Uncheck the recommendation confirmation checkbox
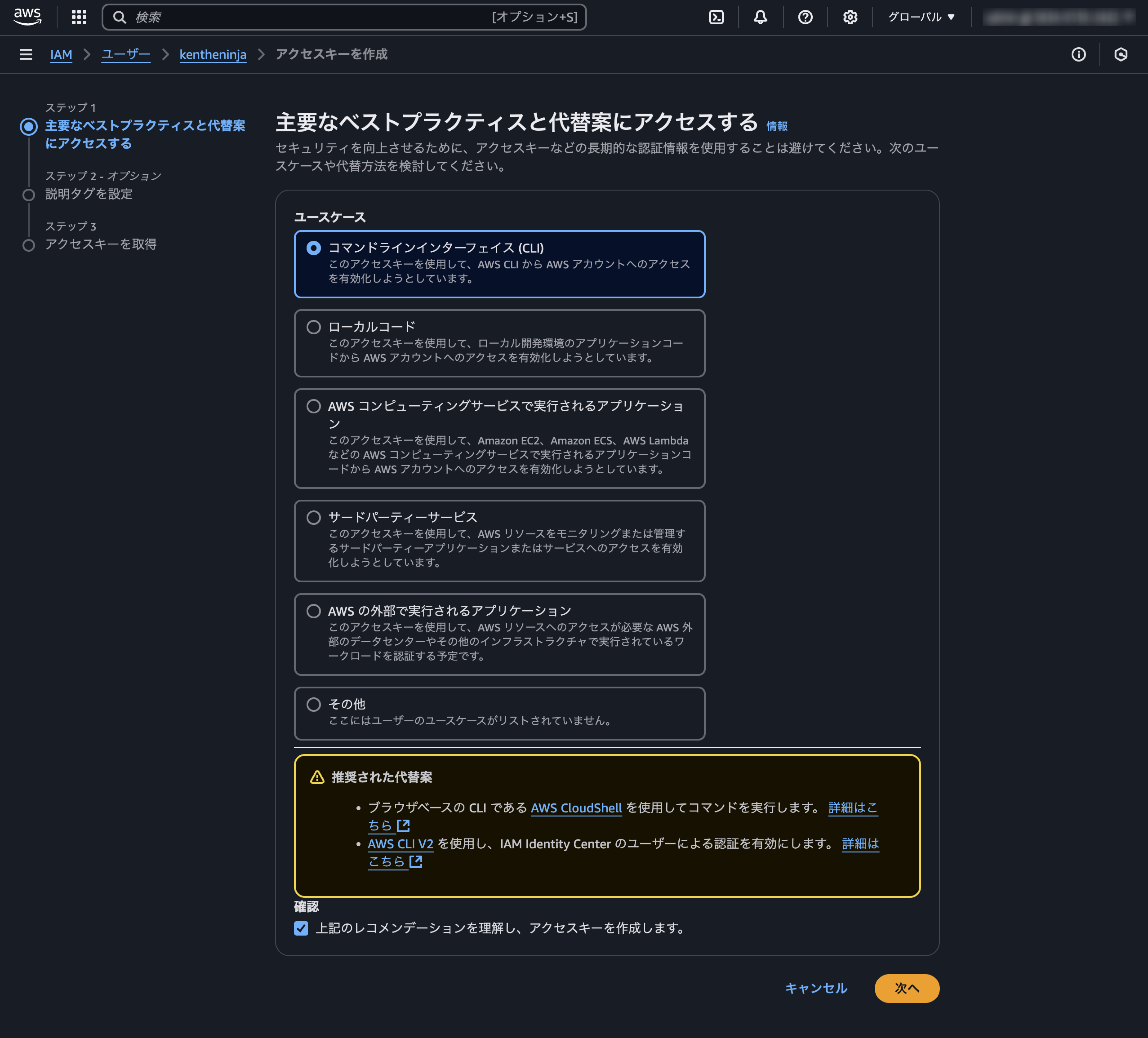1148x1038 pixels. (x=301, y=928)
